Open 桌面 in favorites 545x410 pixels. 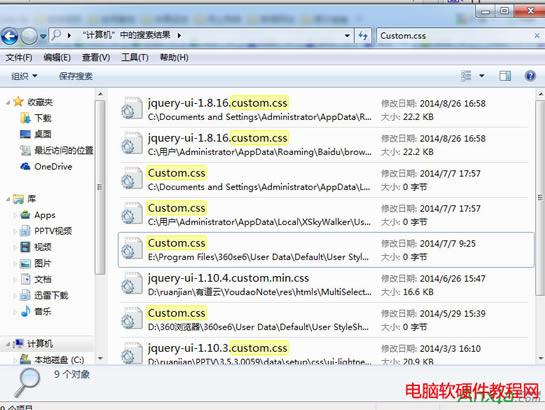[x=36, y=134]
